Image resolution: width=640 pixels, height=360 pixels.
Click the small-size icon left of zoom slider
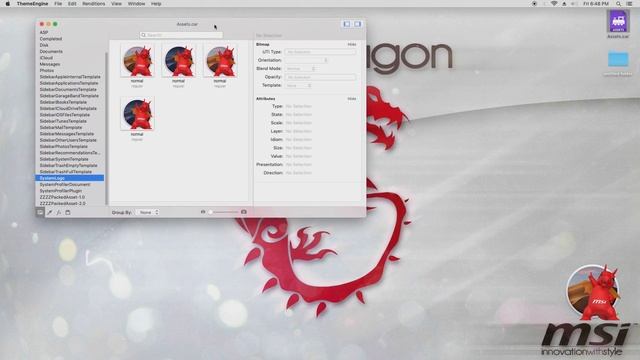point(203,212)
